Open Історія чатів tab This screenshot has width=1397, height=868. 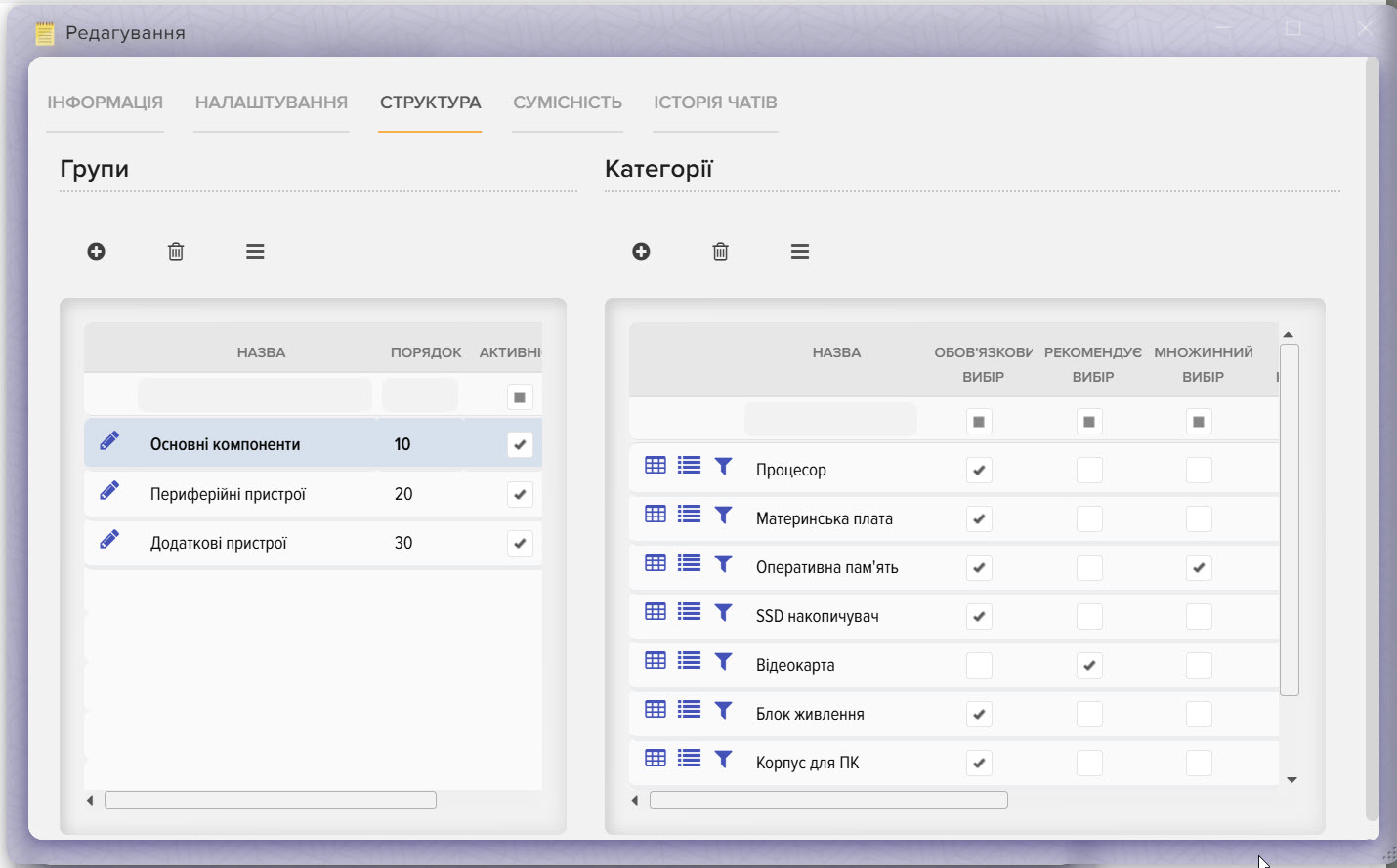click(716, 103)
